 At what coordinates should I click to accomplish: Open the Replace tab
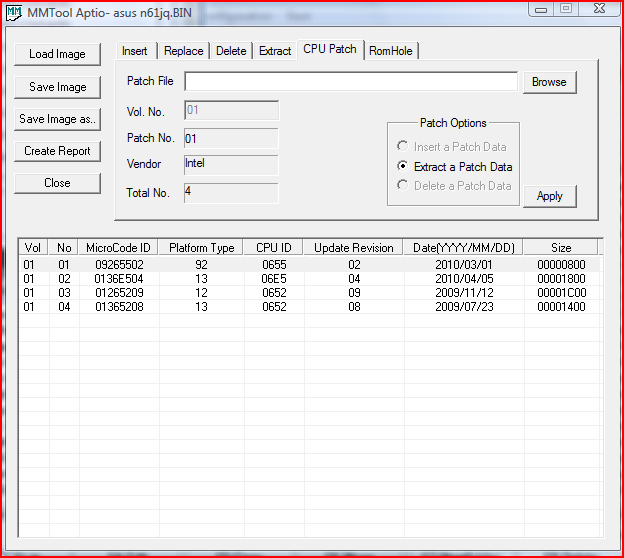[183, 51]
